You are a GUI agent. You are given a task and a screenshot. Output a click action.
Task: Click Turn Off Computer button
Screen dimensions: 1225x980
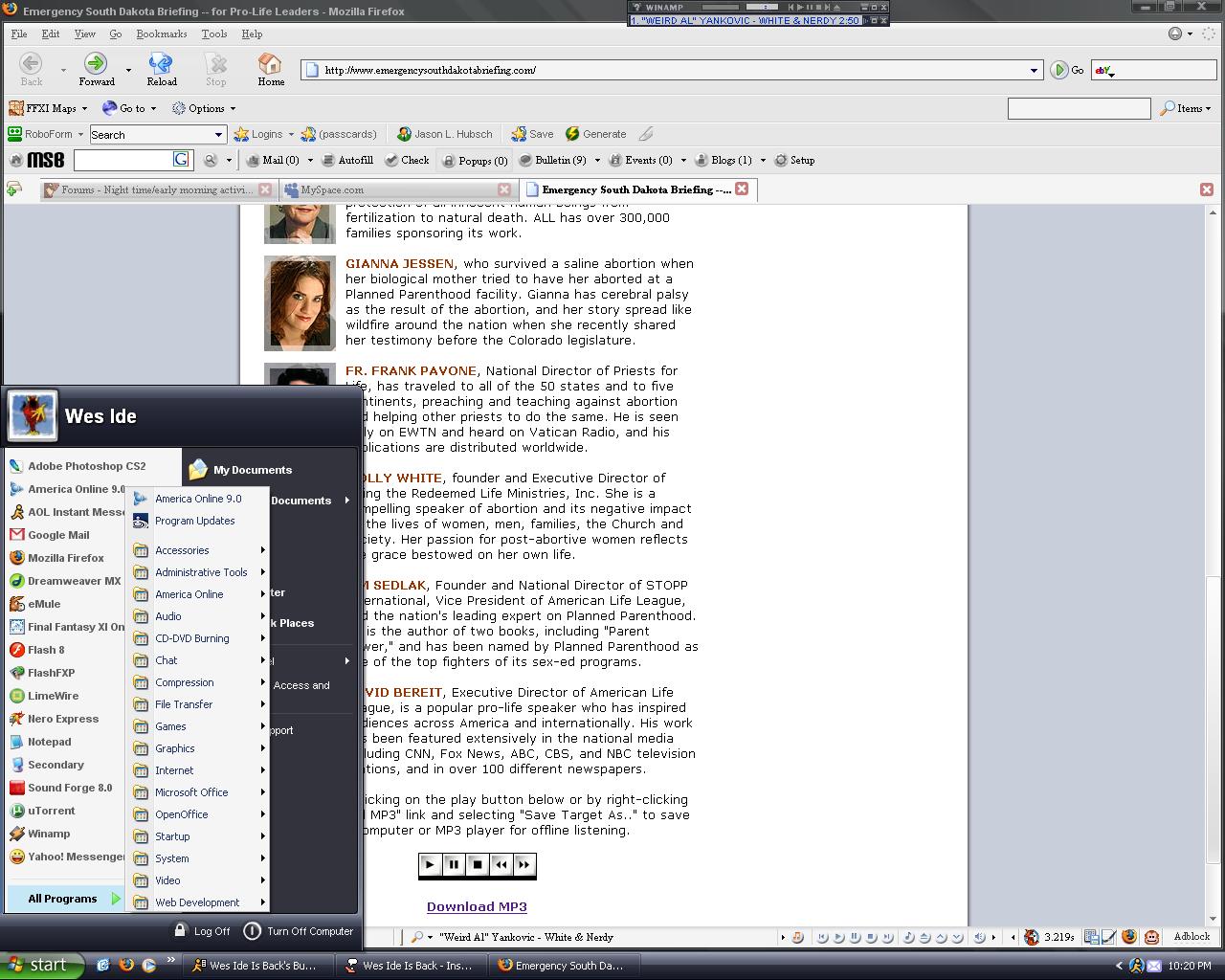299,930
